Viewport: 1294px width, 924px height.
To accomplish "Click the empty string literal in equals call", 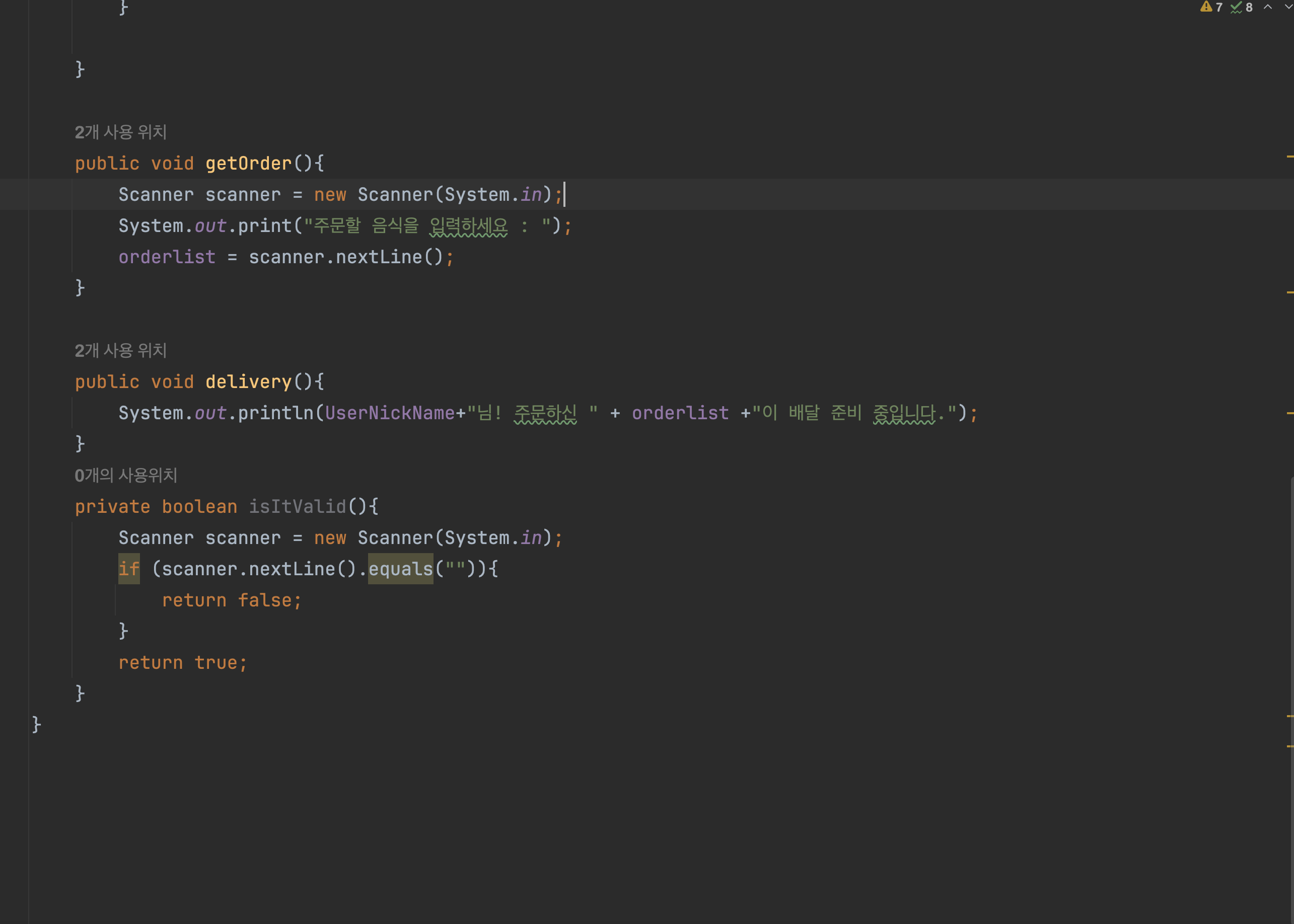I will [x=455, y=569].
